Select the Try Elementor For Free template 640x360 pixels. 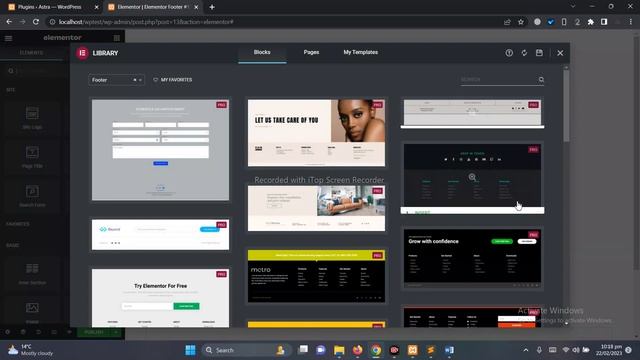click(160, 298)
